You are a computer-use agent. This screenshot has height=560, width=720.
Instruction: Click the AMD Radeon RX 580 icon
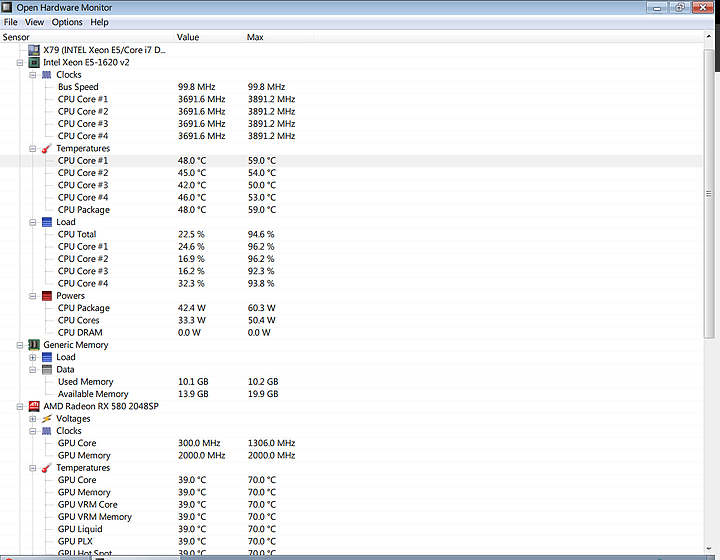pos(34,406)
